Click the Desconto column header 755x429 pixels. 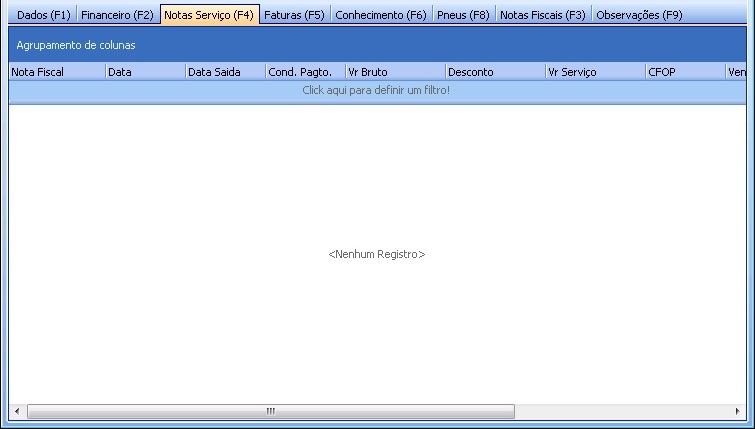tap(494, 72)
